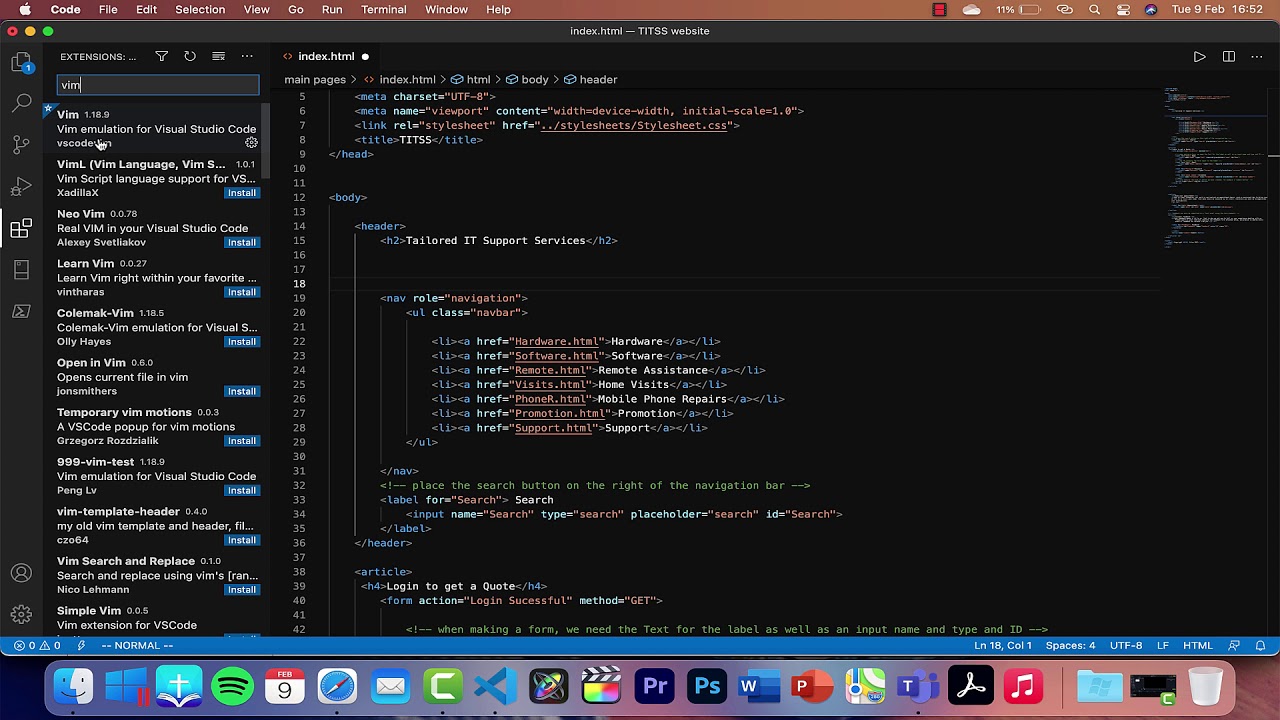Open Adobe Acrobat from the Dock
The width and height of the screenshot is (1280, 720).
point(971,687)
